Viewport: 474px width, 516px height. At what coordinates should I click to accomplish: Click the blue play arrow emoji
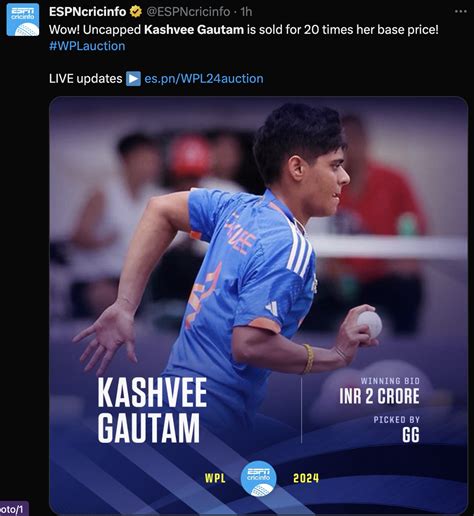[x=133, y=79]
